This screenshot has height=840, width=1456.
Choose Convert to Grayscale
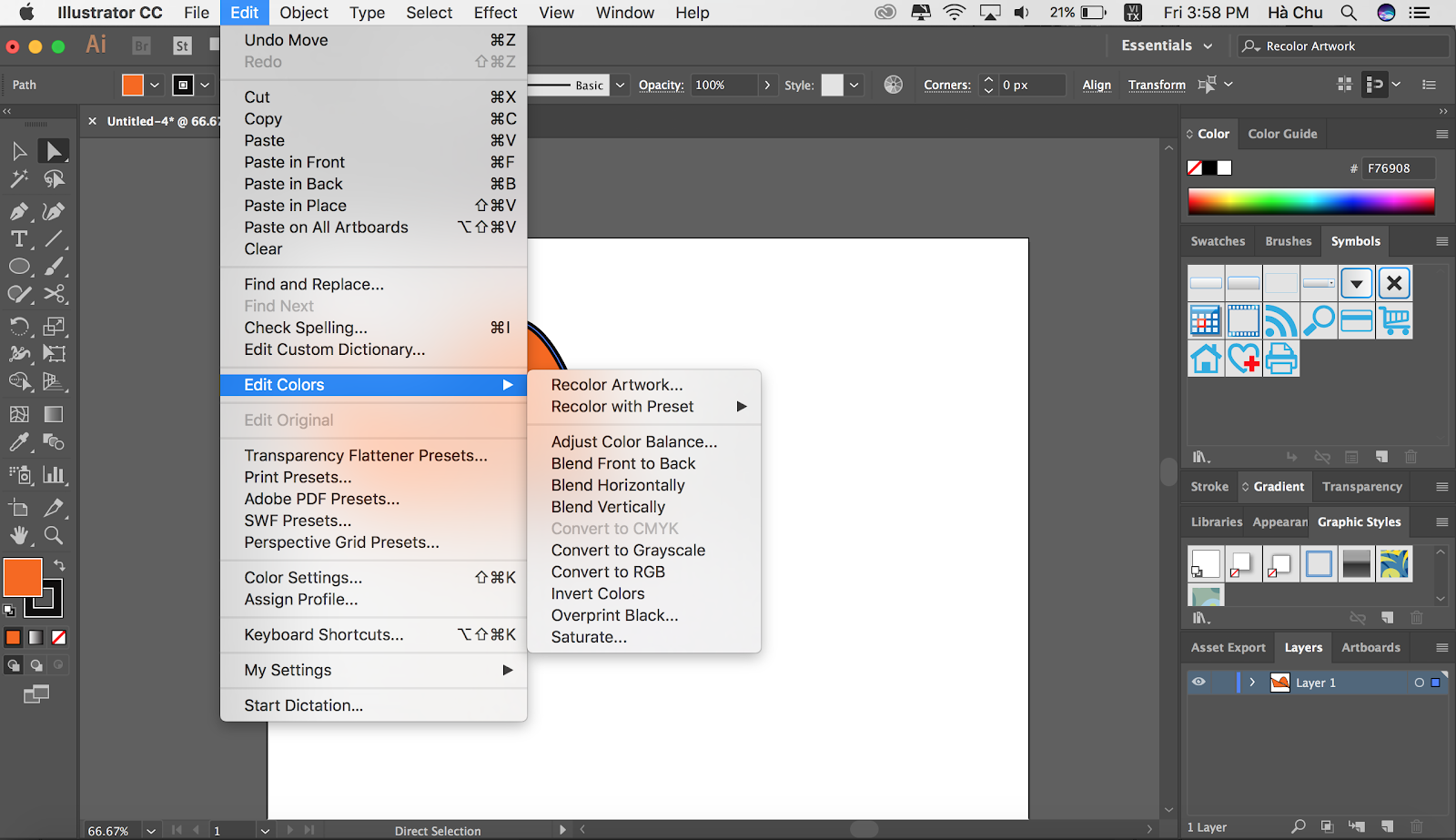point(644,551)
